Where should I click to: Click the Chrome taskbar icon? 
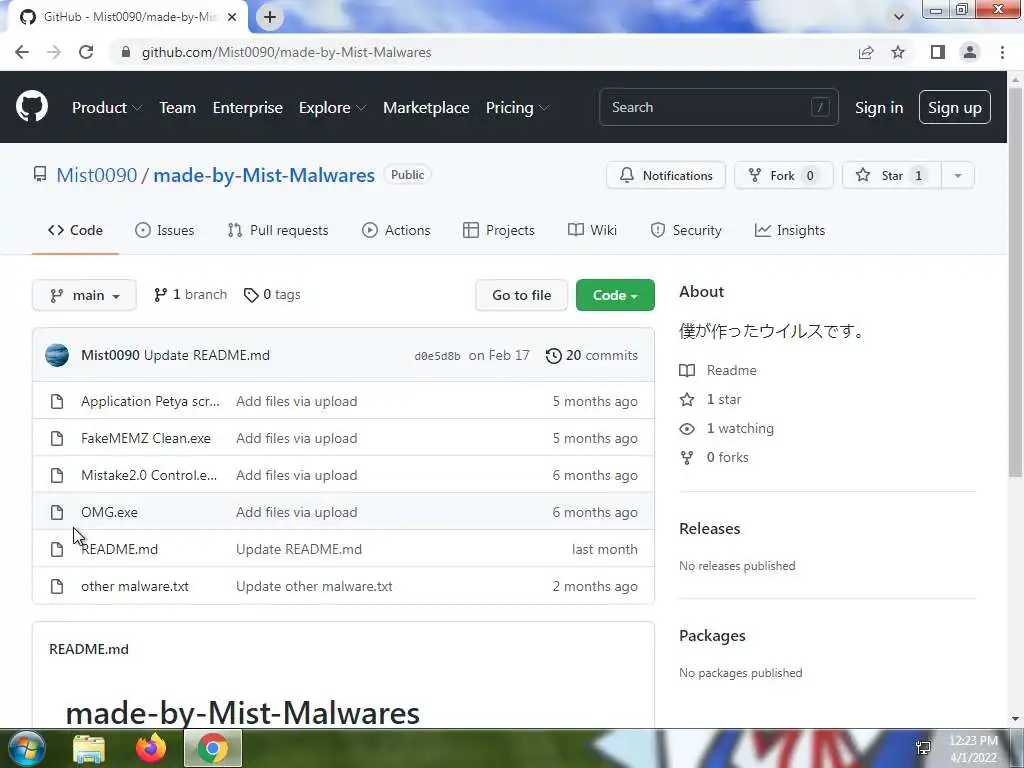(x=213, y=748)
